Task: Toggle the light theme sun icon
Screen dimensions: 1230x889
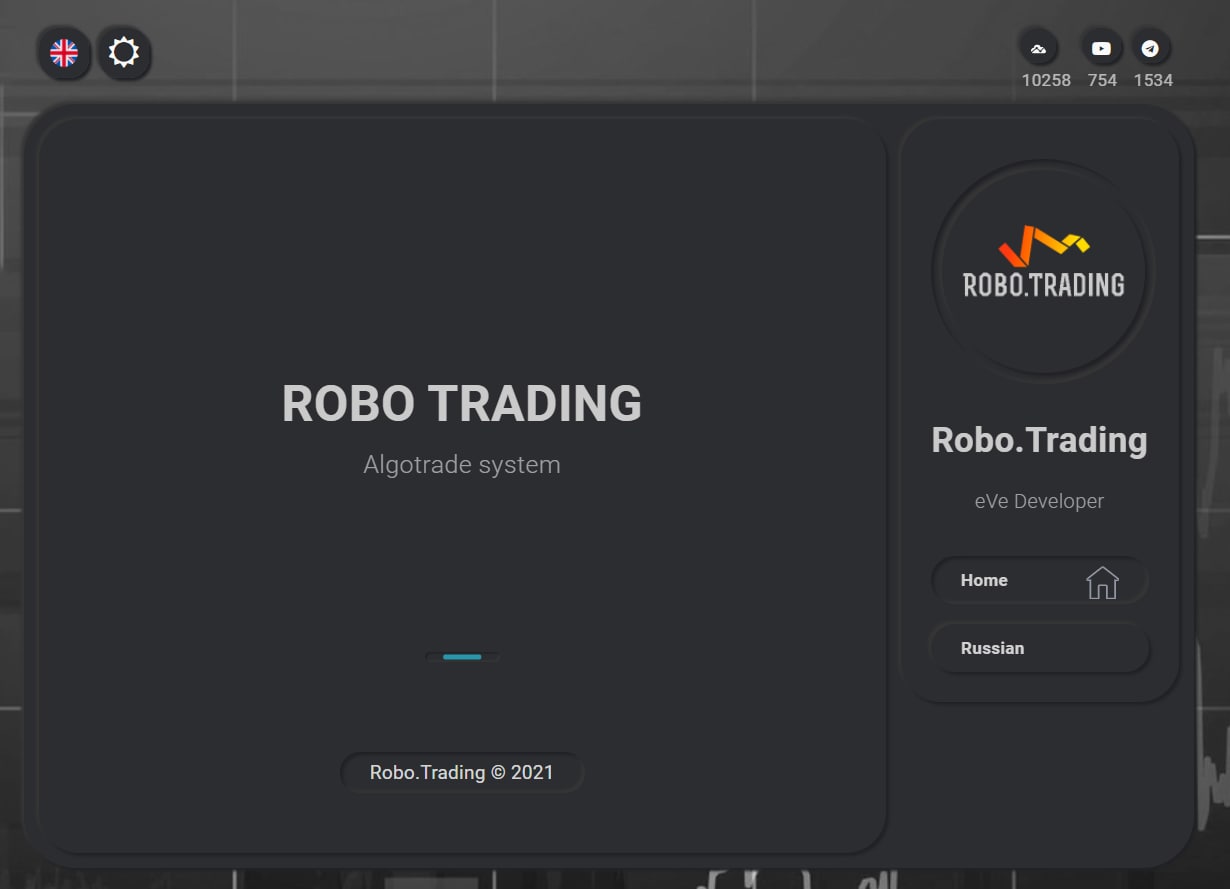Action: tap(124, 53)
